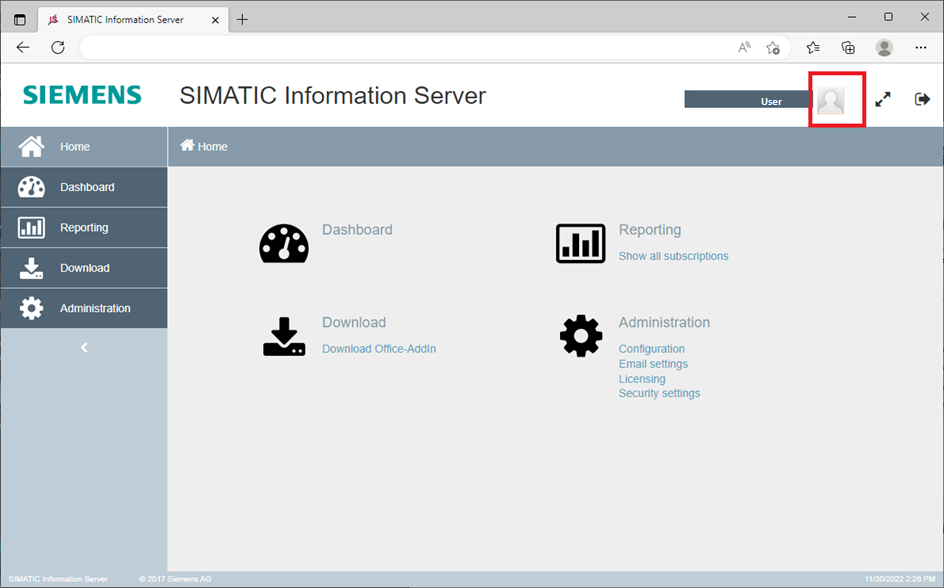Open the Email settings link

click(x=653, y=364)
